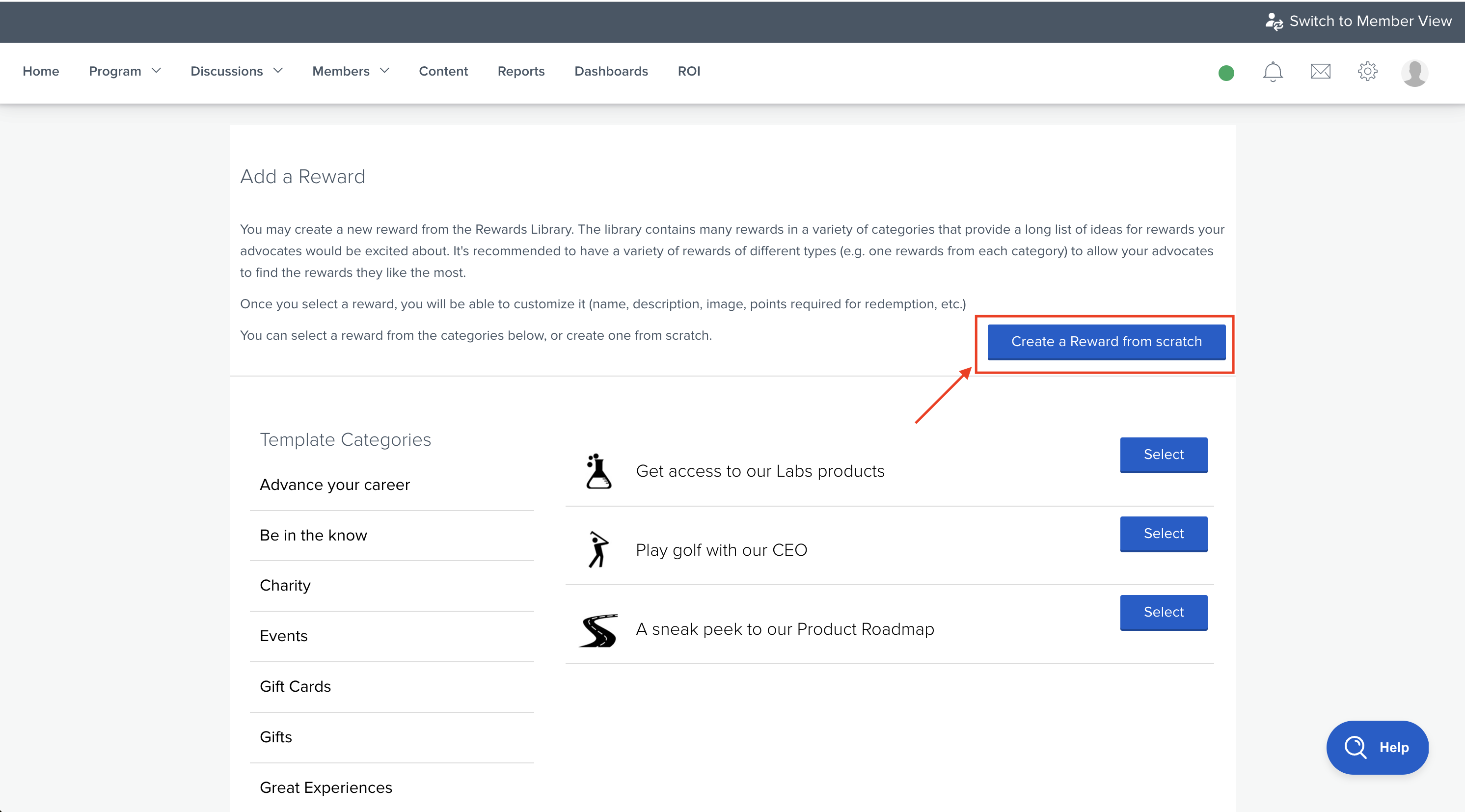Open the settings gear

[1367, 72]
